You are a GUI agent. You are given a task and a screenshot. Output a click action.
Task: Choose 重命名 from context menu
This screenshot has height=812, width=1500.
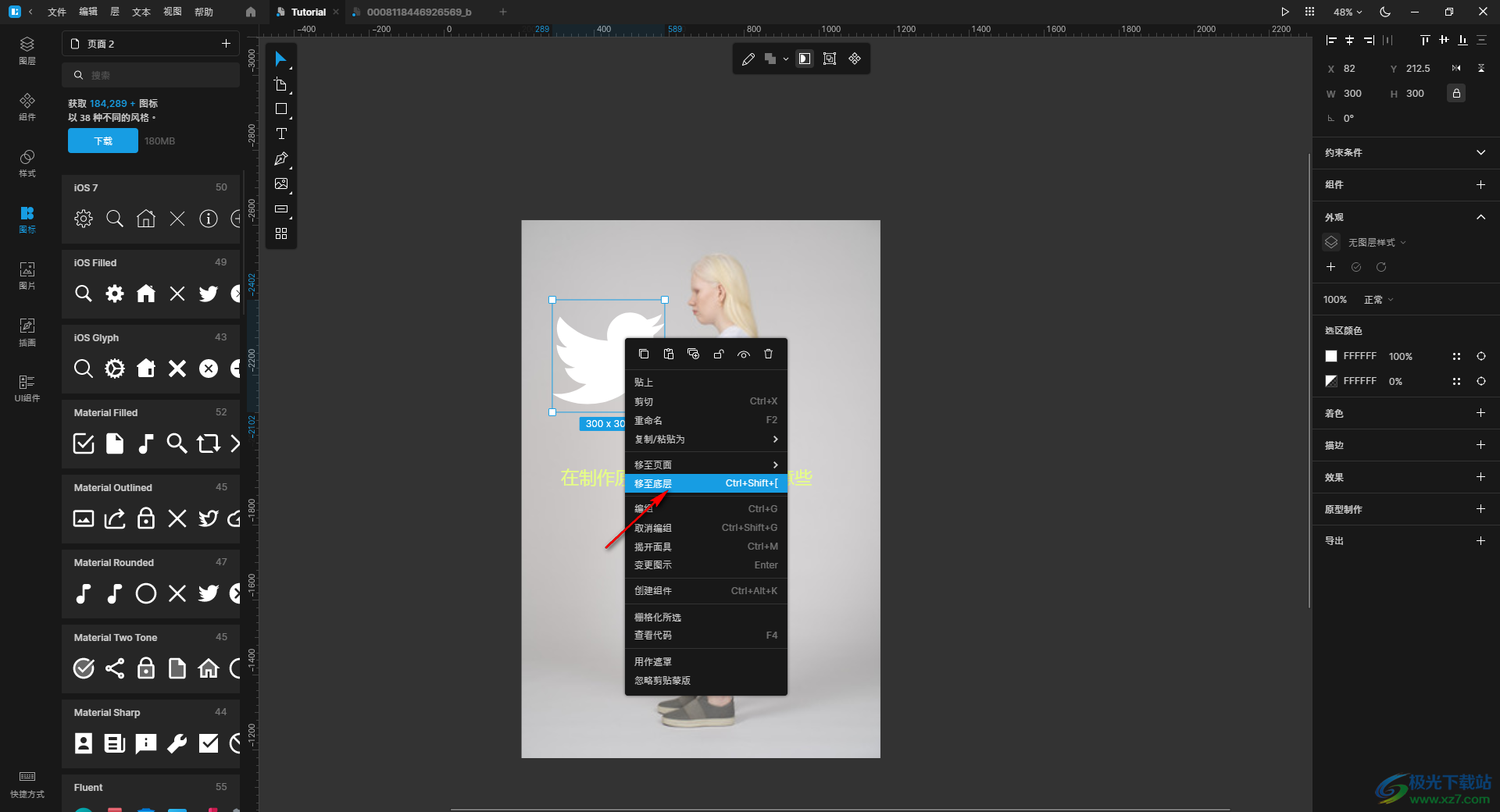(x=706, y=420)
